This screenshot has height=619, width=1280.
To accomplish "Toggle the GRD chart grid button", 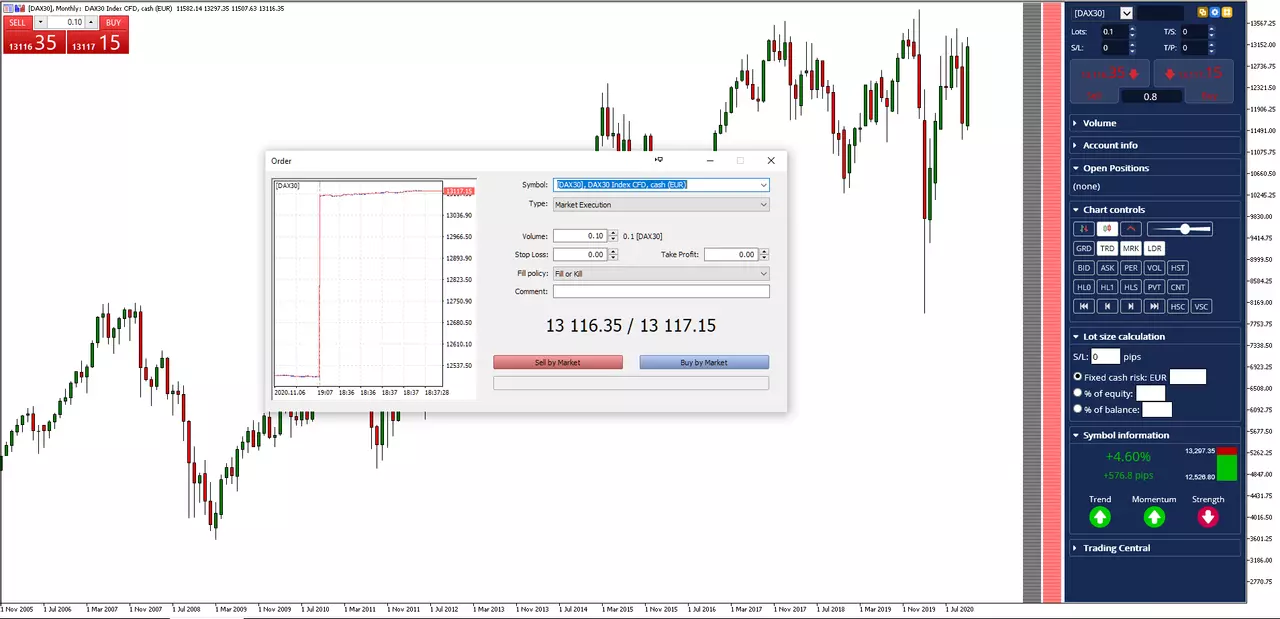I will point(1083,248).
